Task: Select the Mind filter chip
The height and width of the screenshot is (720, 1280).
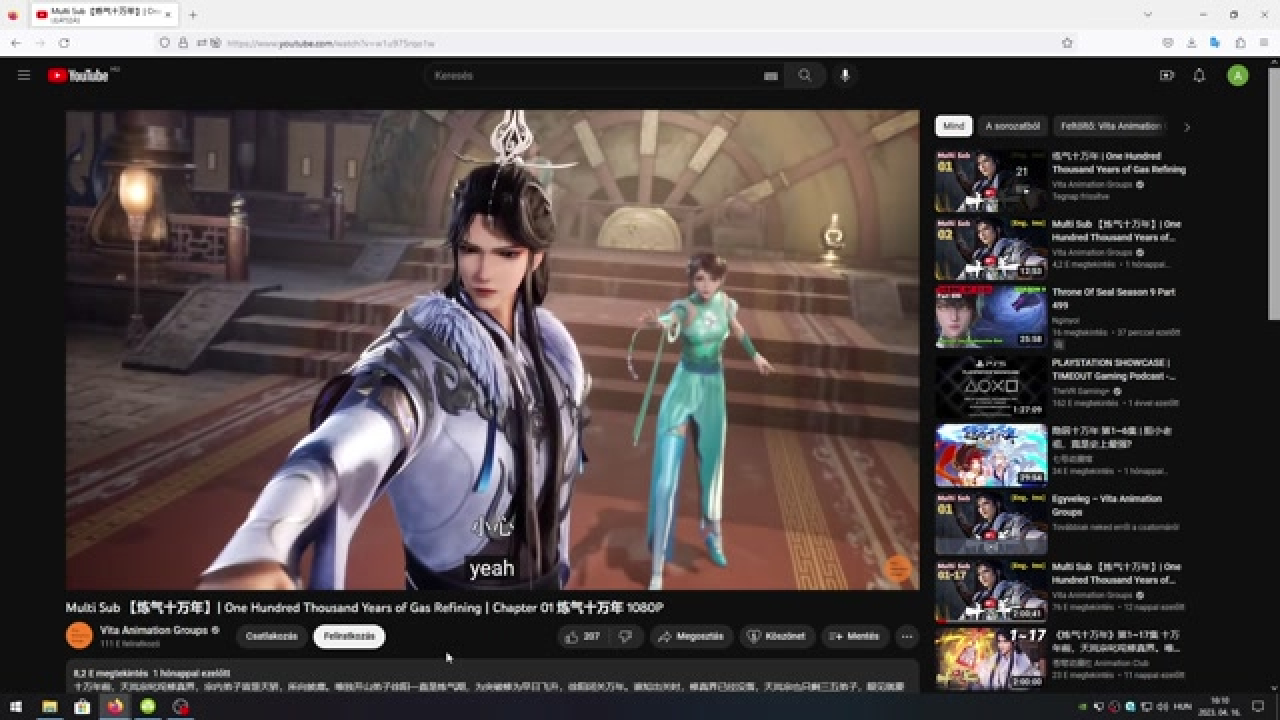Action: 954,126
